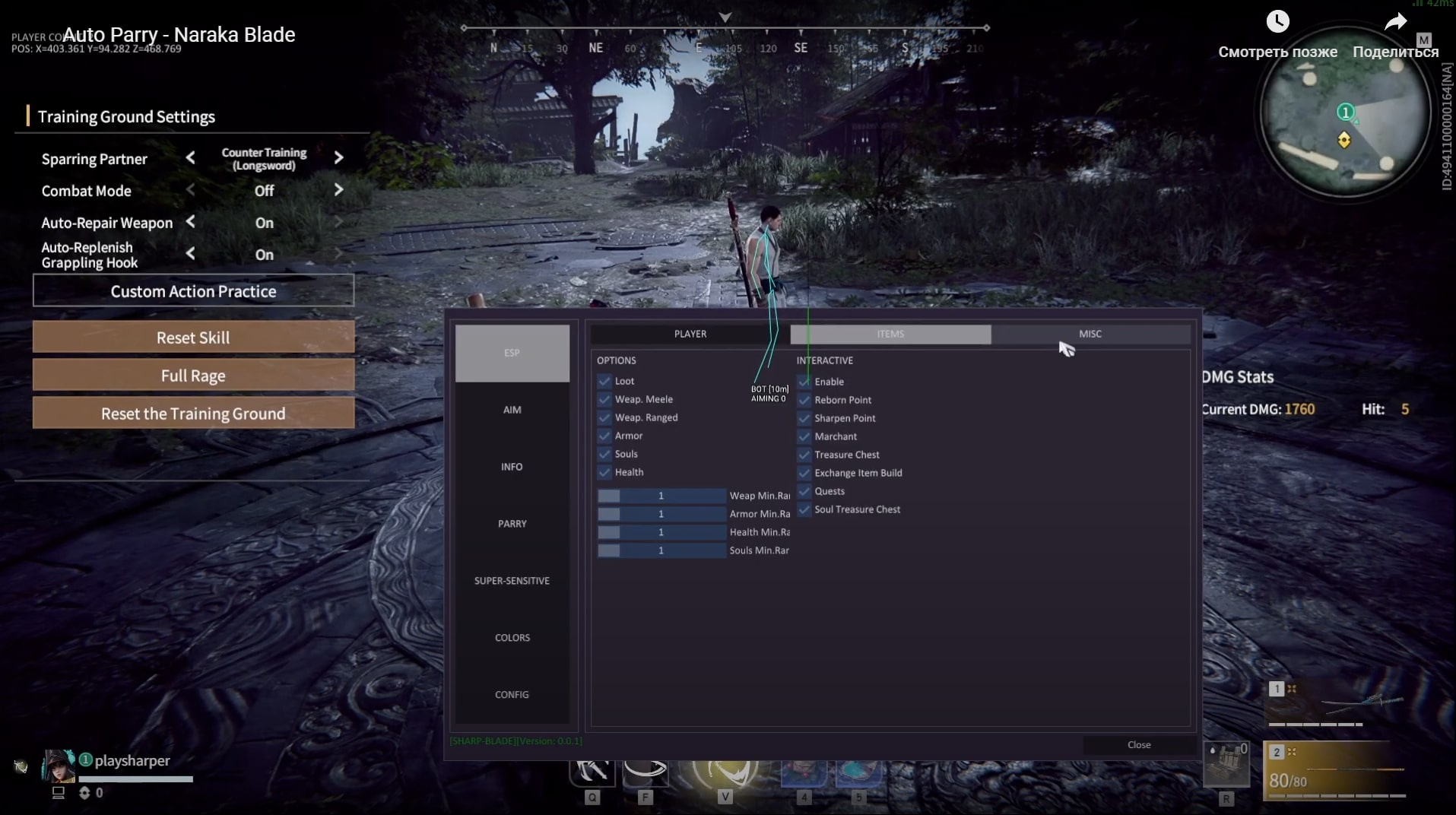Click Close button on cheat menu

point(1138,745)
